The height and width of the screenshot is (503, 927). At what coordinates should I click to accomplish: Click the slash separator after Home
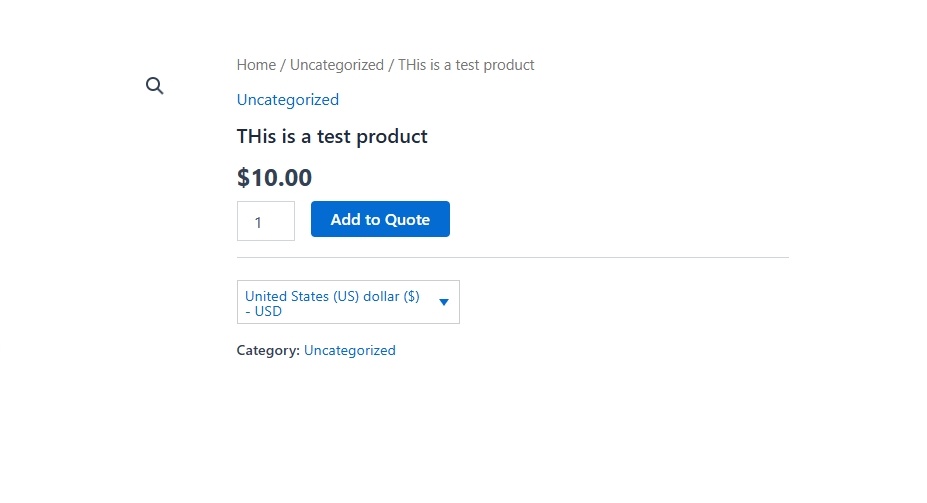click(283, 65)
